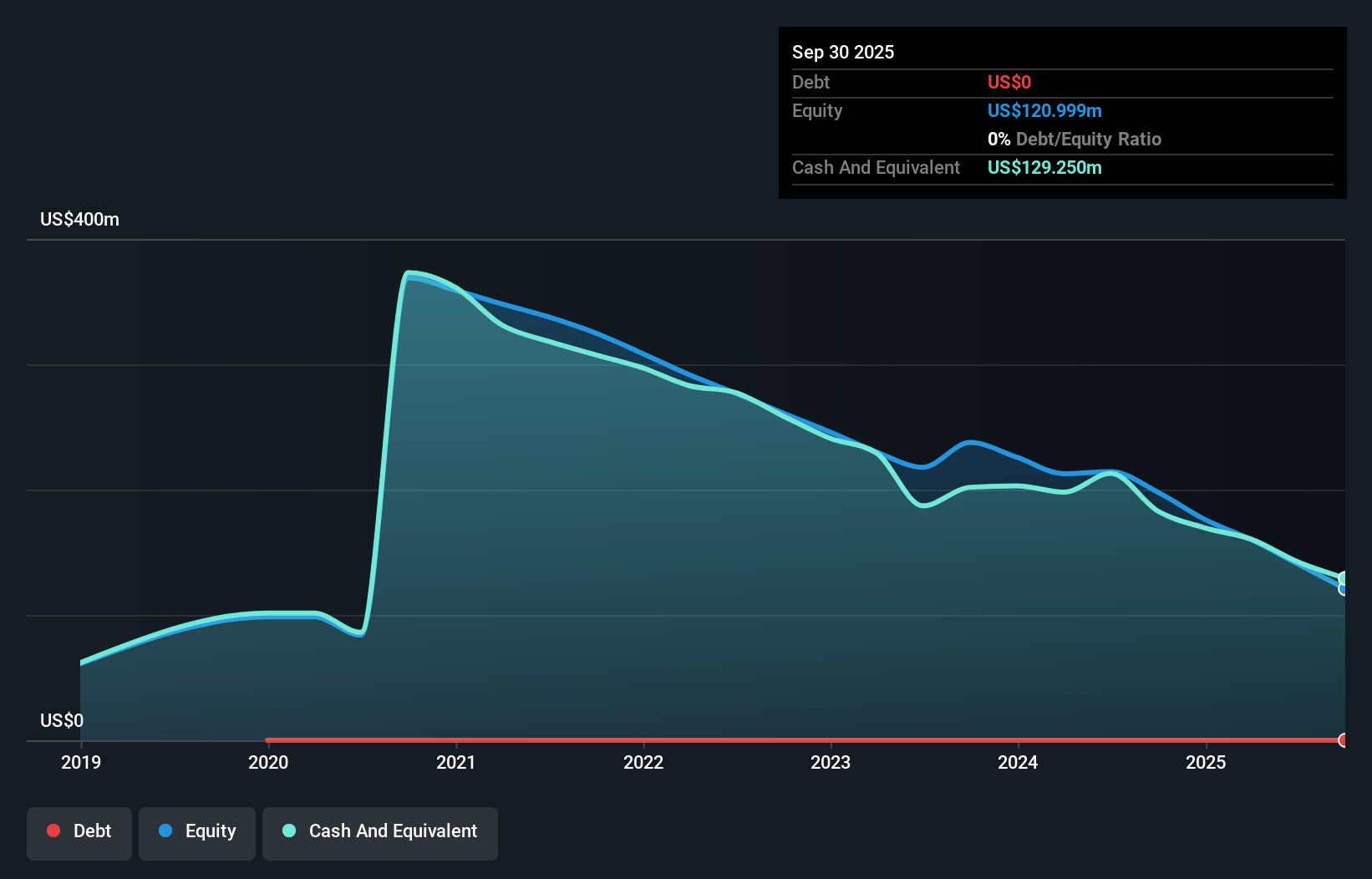This screenshot has width=1372, height=879.
Task: Click the 2020 x-axis label
Action: [x=268, y=762]
